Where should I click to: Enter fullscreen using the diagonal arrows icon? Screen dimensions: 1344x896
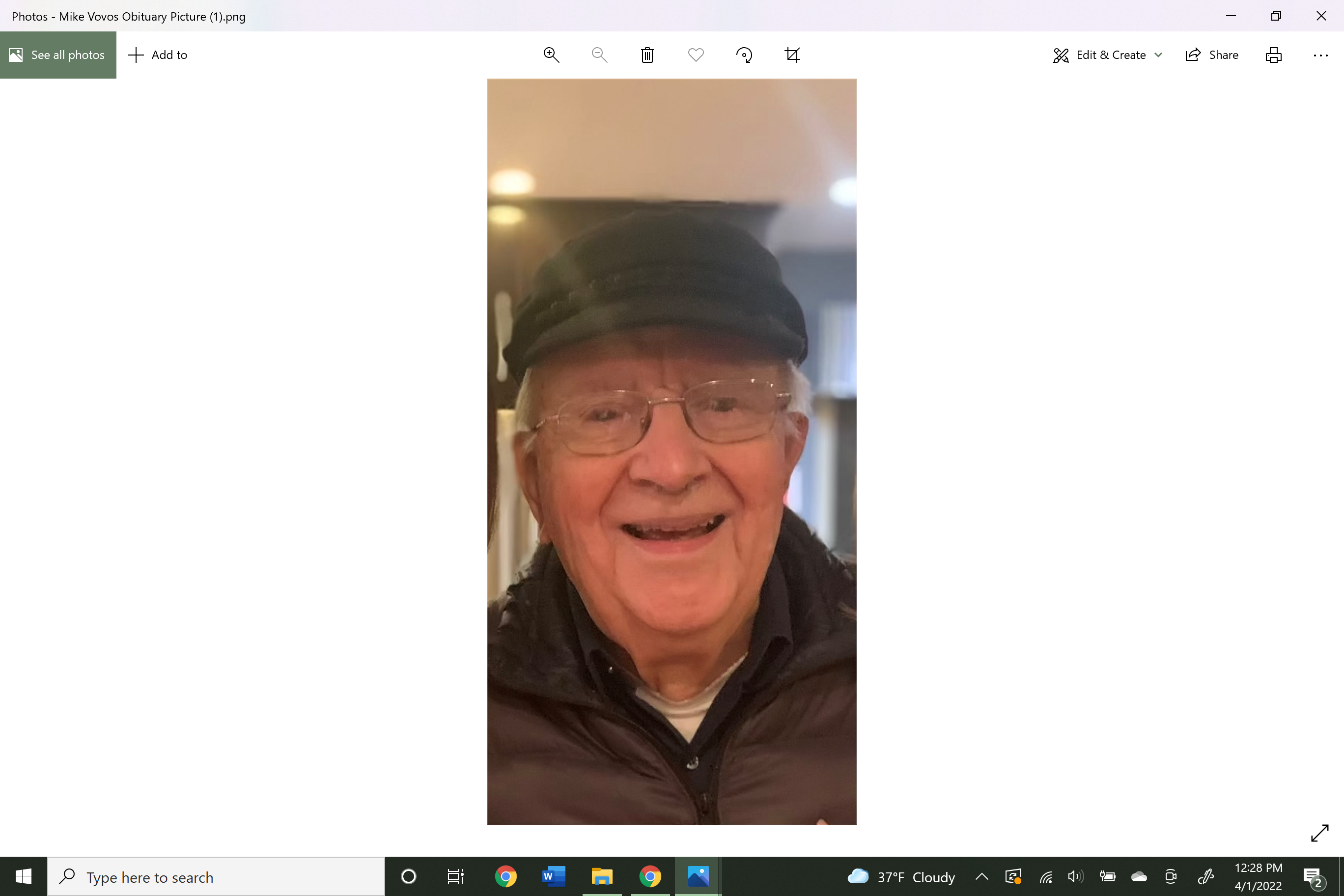[1319, 833]
